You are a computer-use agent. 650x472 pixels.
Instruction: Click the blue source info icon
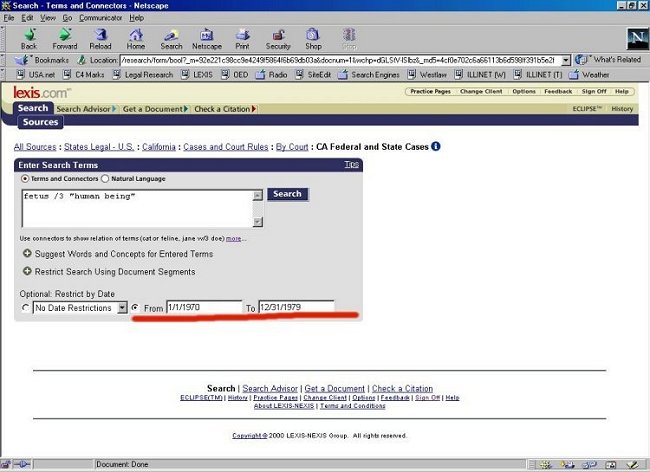pos(436,146)
